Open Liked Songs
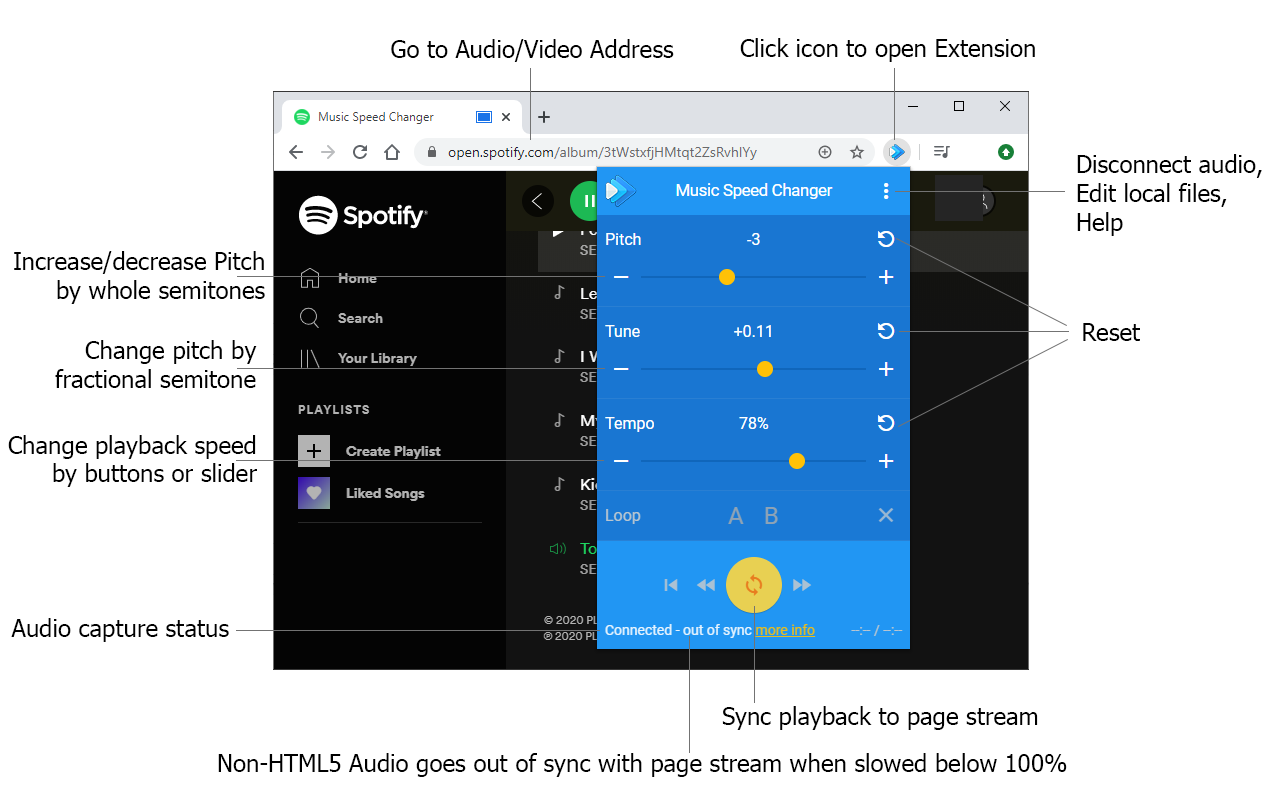 [362, 493]
